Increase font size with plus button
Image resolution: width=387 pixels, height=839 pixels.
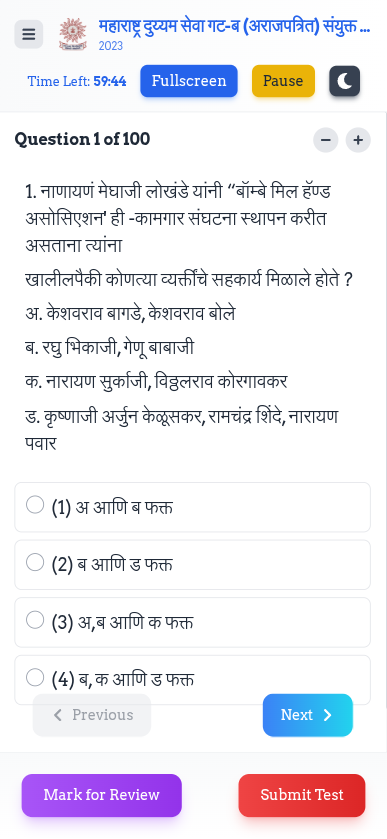click(358, 140)
